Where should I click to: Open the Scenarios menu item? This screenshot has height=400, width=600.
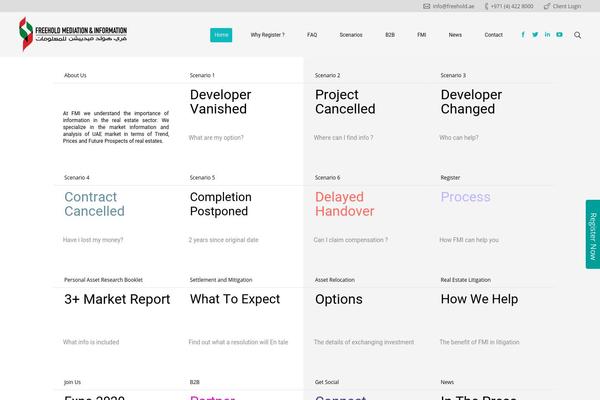[x=351, y=35]
